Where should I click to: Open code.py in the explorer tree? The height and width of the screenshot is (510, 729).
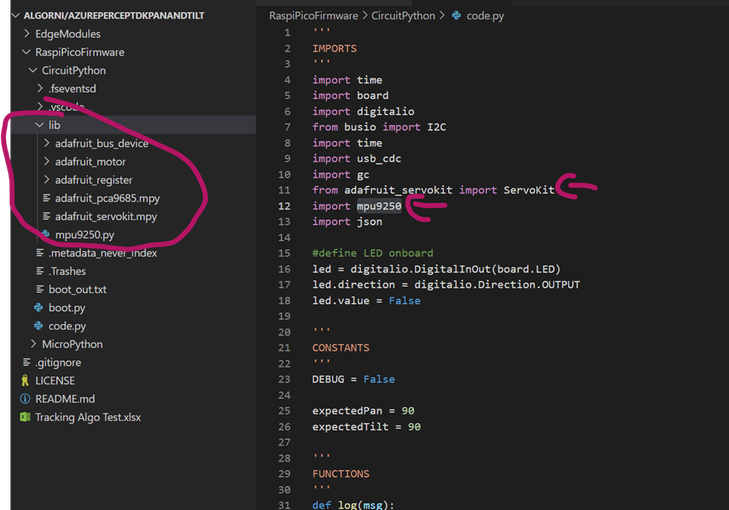coord(67,326)
